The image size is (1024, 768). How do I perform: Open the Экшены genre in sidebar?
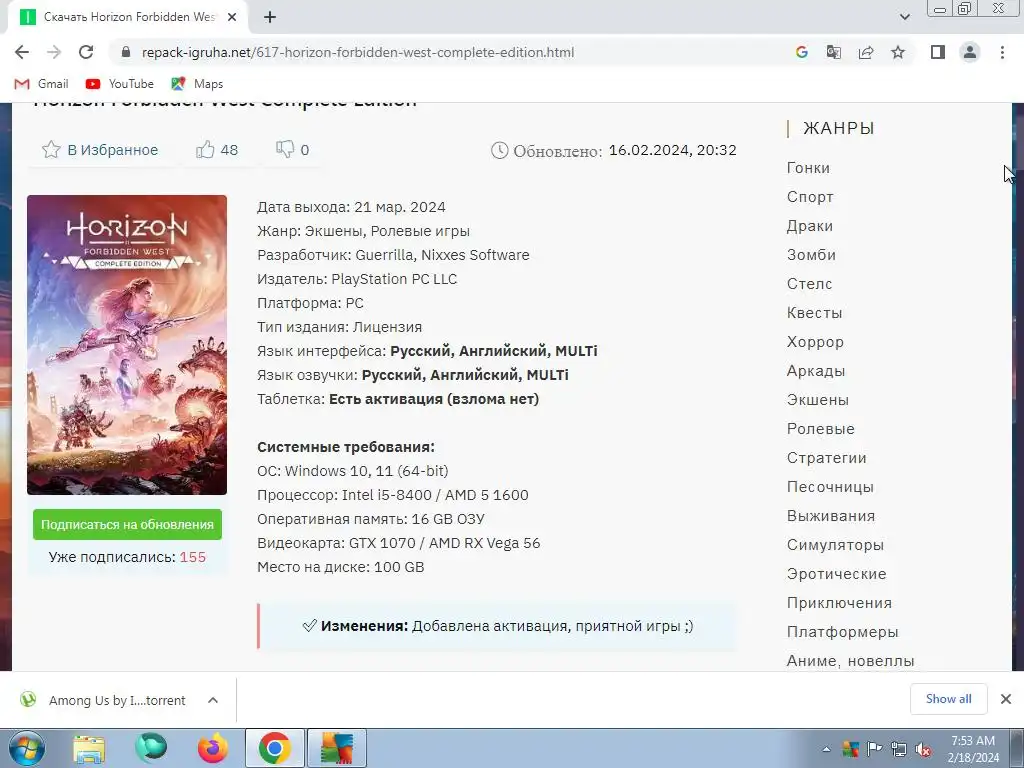[818, 400]
